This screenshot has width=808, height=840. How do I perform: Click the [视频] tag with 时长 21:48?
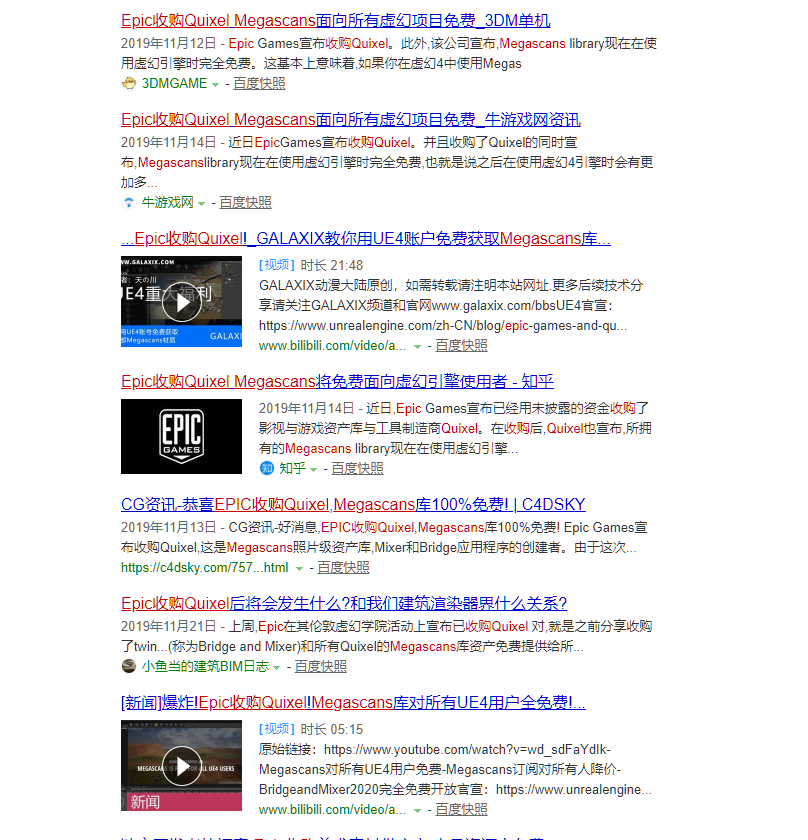[276, 265]
